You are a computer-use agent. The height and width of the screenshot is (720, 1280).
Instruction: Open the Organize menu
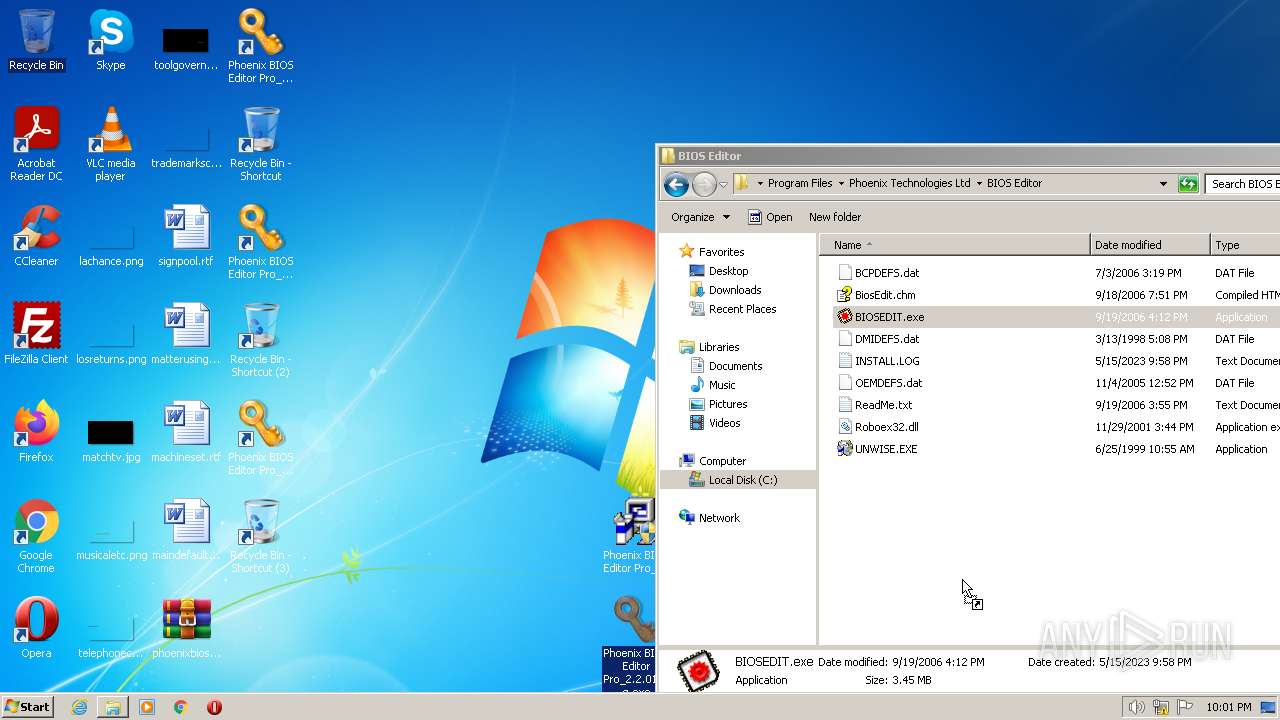[x=700, y=217]
